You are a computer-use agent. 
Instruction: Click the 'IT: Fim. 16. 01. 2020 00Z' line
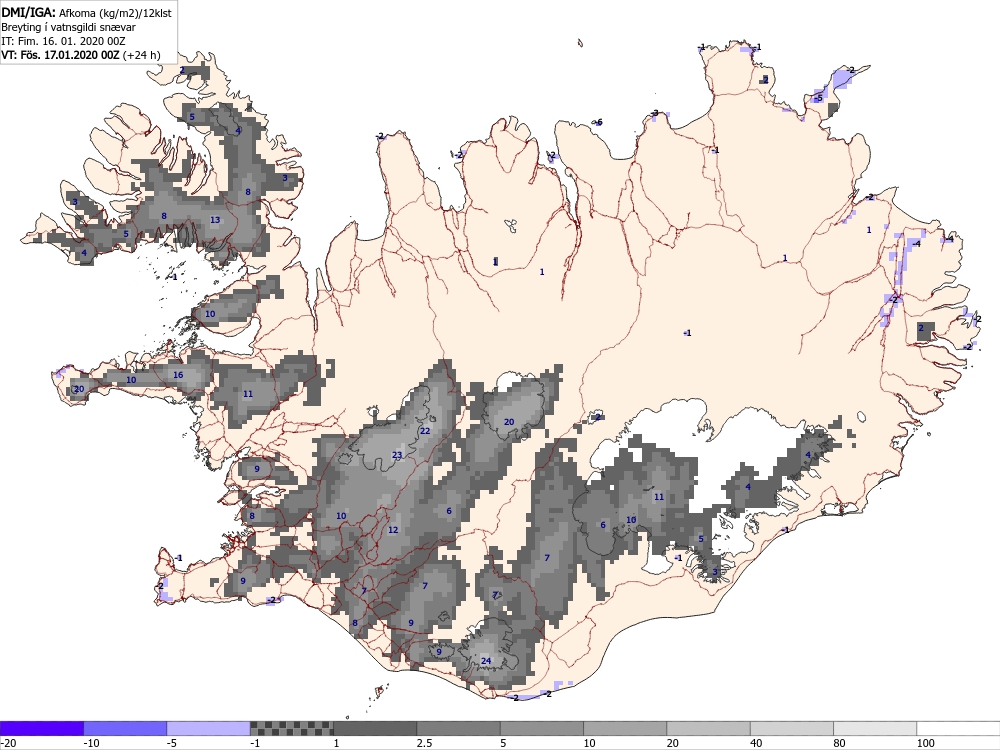pos(63,41)
